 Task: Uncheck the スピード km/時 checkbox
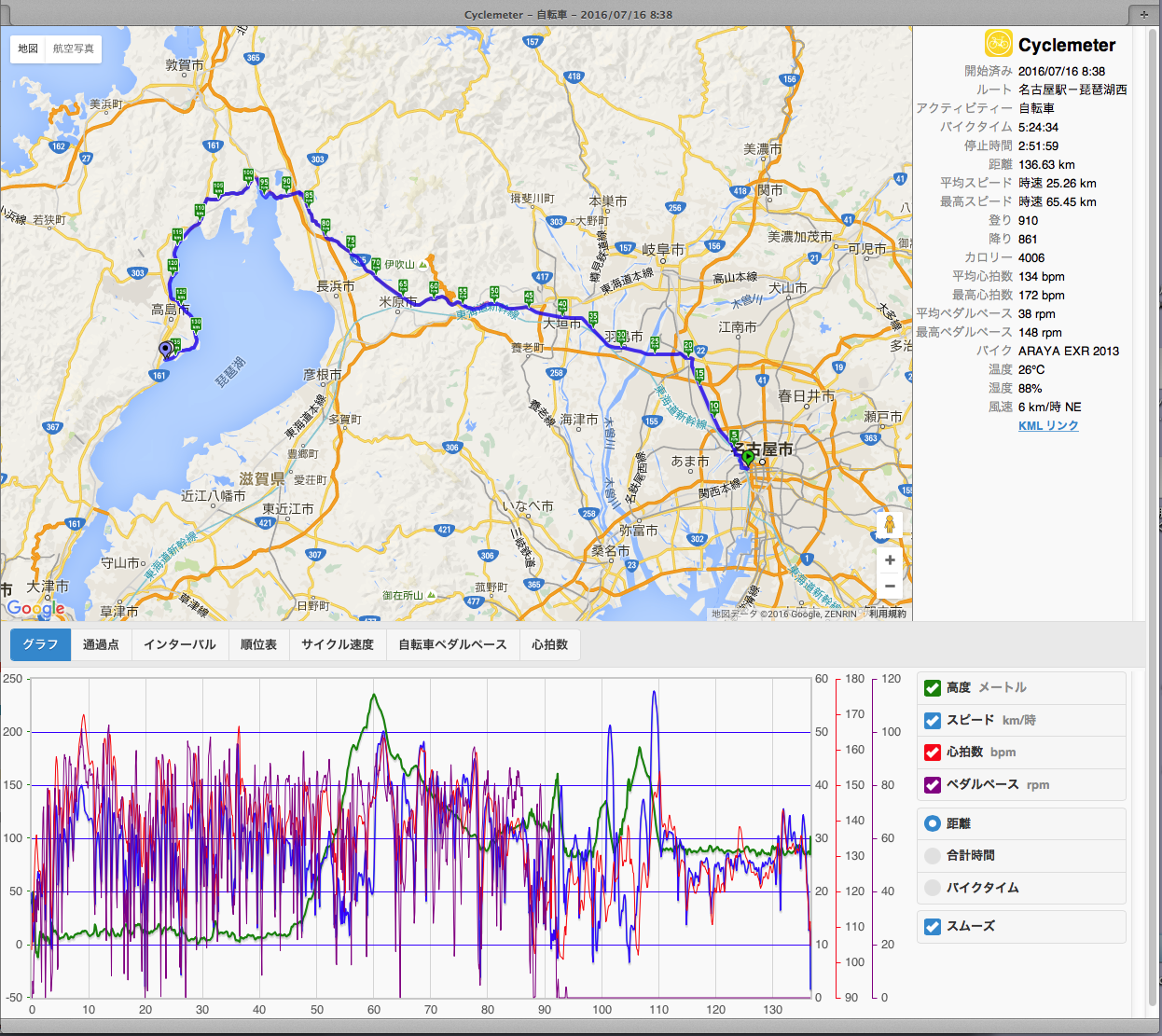click(x=933, y=721)
